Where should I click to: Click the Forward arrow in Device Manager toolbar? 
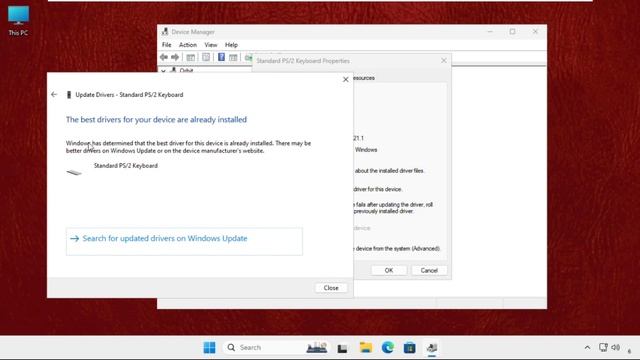(x=175, y=57)
